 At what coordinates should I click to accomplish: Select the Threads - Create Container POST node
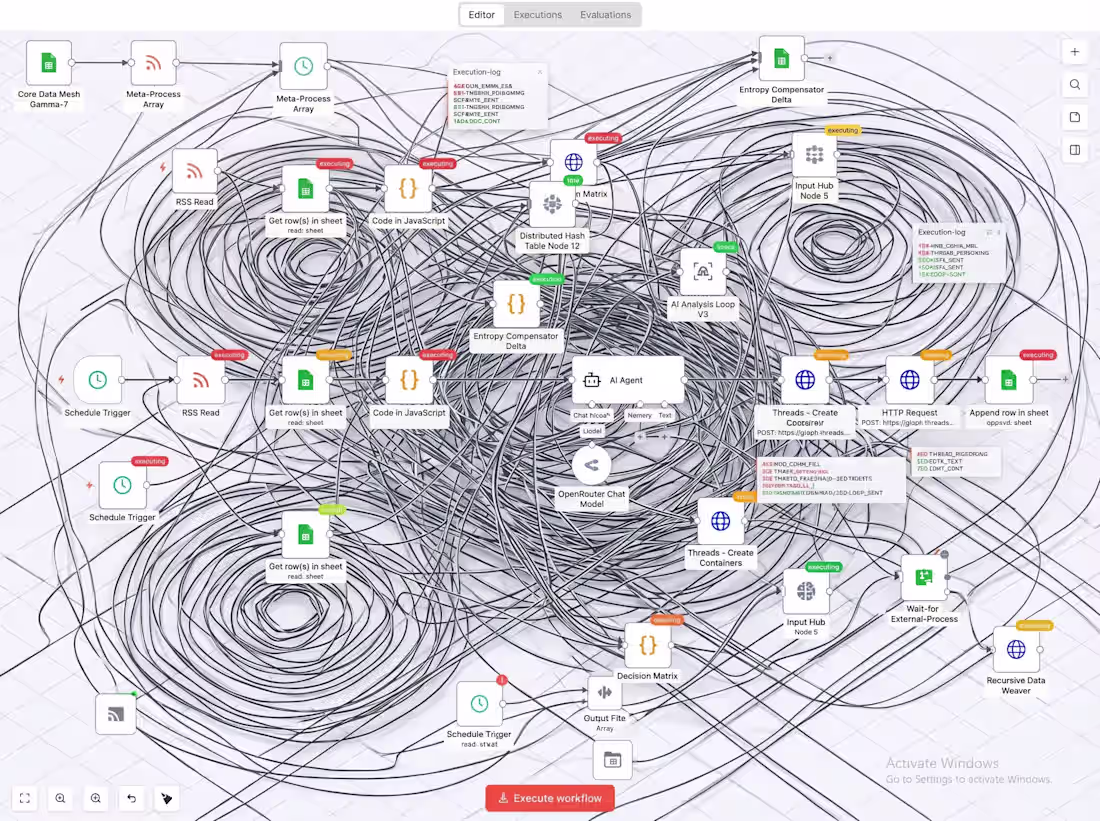coord(805,380)
